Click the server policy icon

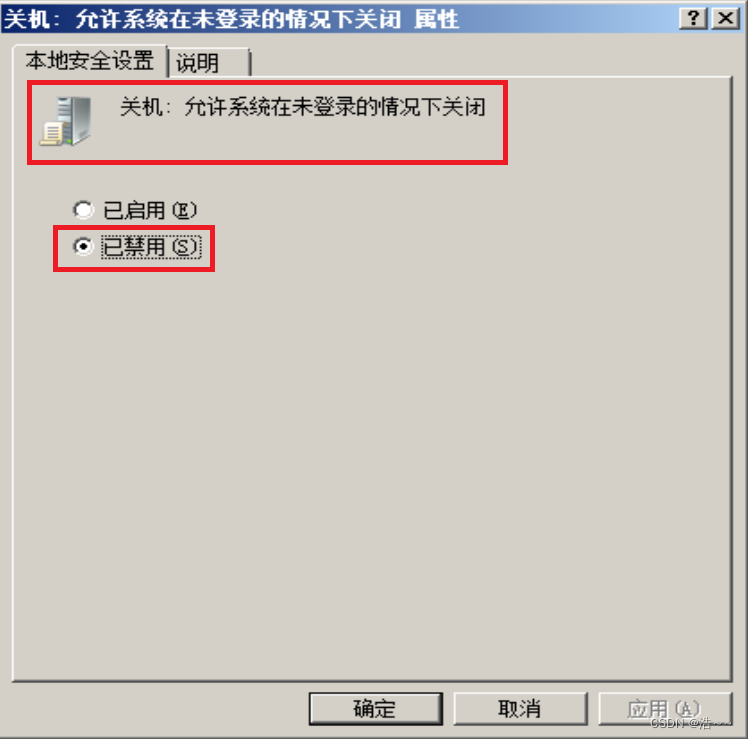click(x=66, y=121)
